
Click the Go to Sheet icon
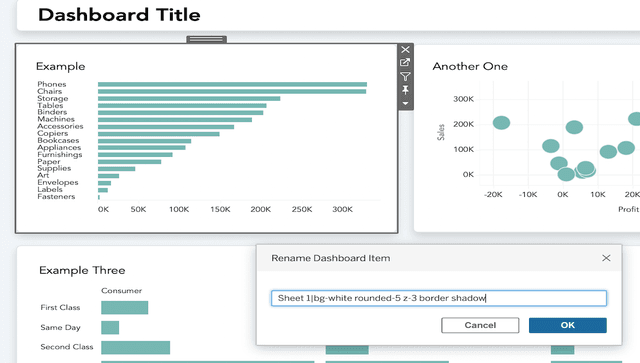point(405,63)
